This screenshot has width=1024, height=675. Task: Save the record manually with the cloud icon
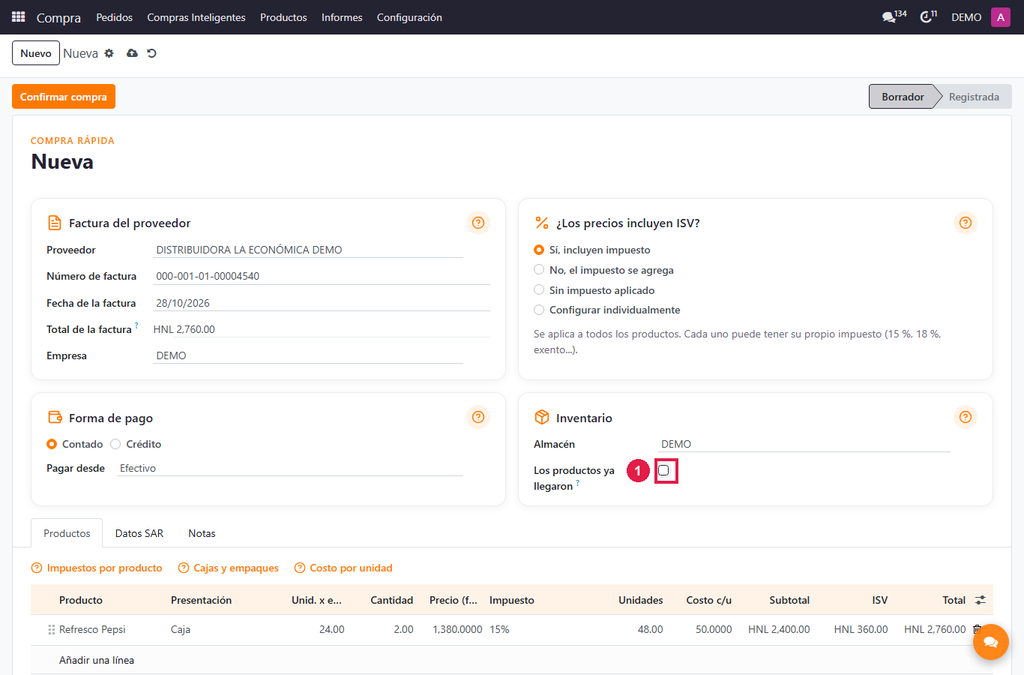click(132, 54)
